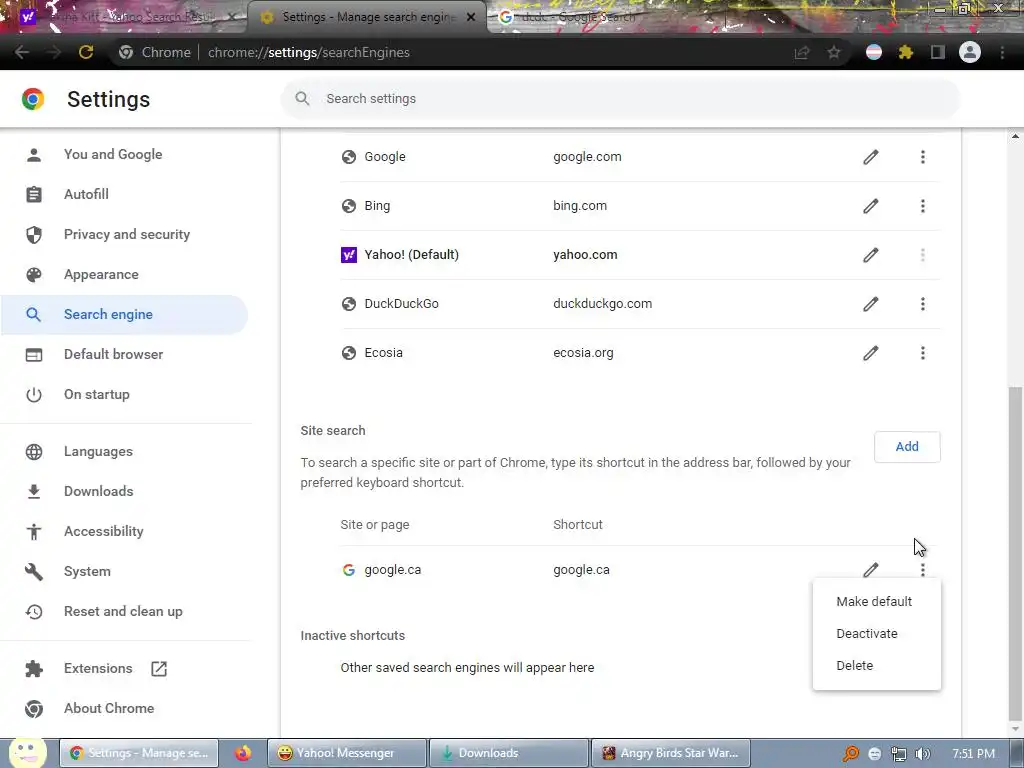Choose Make default from context menu
Viewport: 1024px width, 768px height.
[876, 601]
